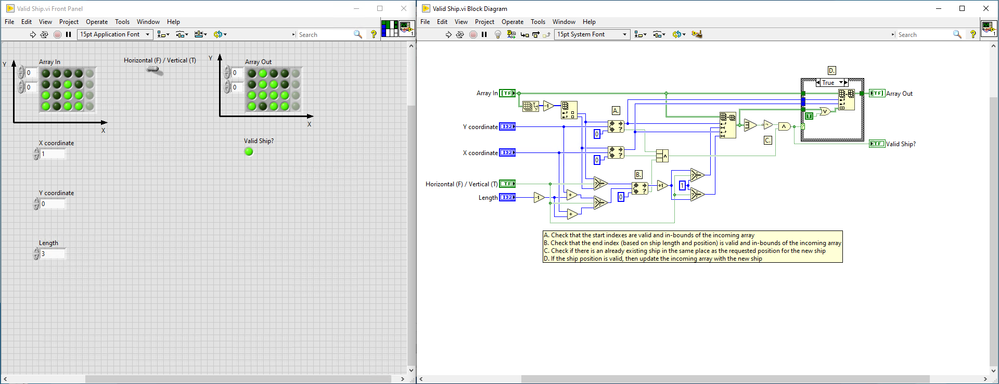Toggle the Horizontal/Vertical switch
999x384 pixels.
pos(154,71)
